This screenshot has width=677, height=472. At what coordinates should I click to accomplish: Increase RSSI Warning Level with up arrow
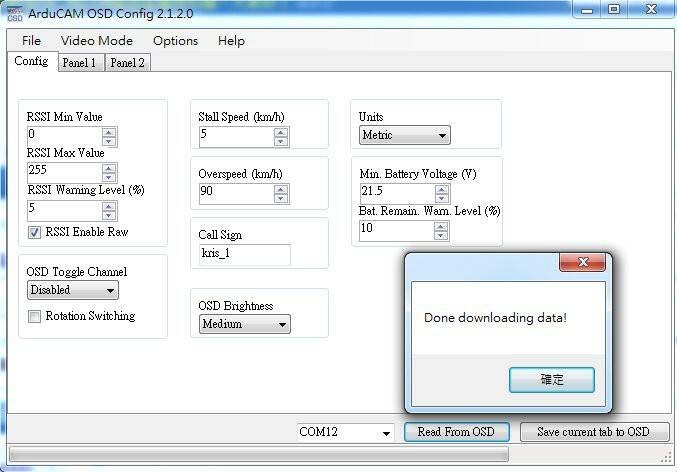click(x=109, y=206)
